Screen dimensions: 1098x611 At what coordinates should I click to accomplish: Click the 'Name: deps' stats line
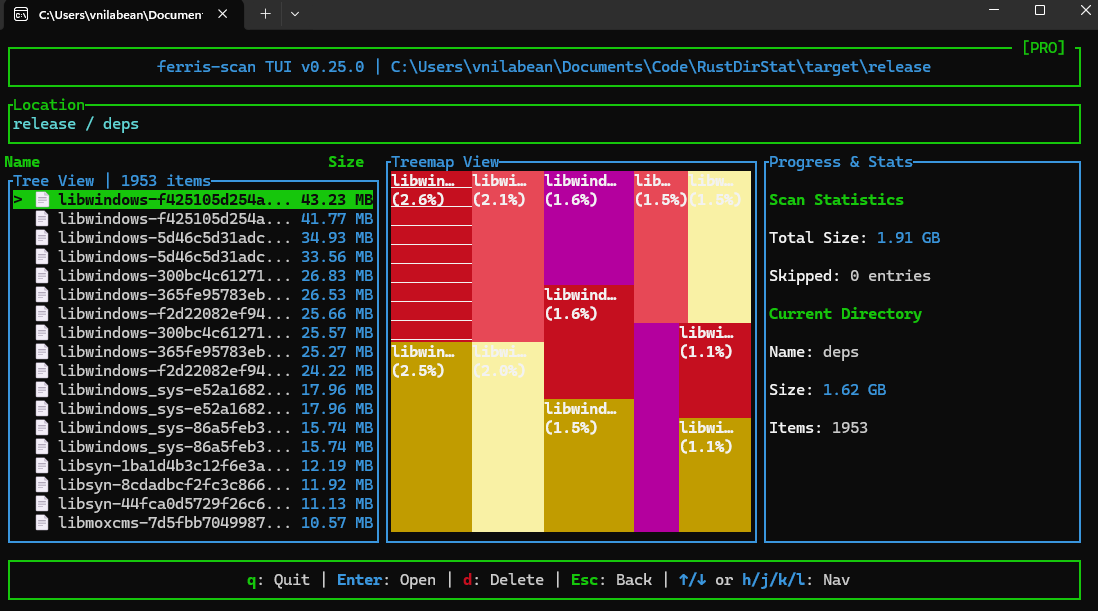coord(814,352)
